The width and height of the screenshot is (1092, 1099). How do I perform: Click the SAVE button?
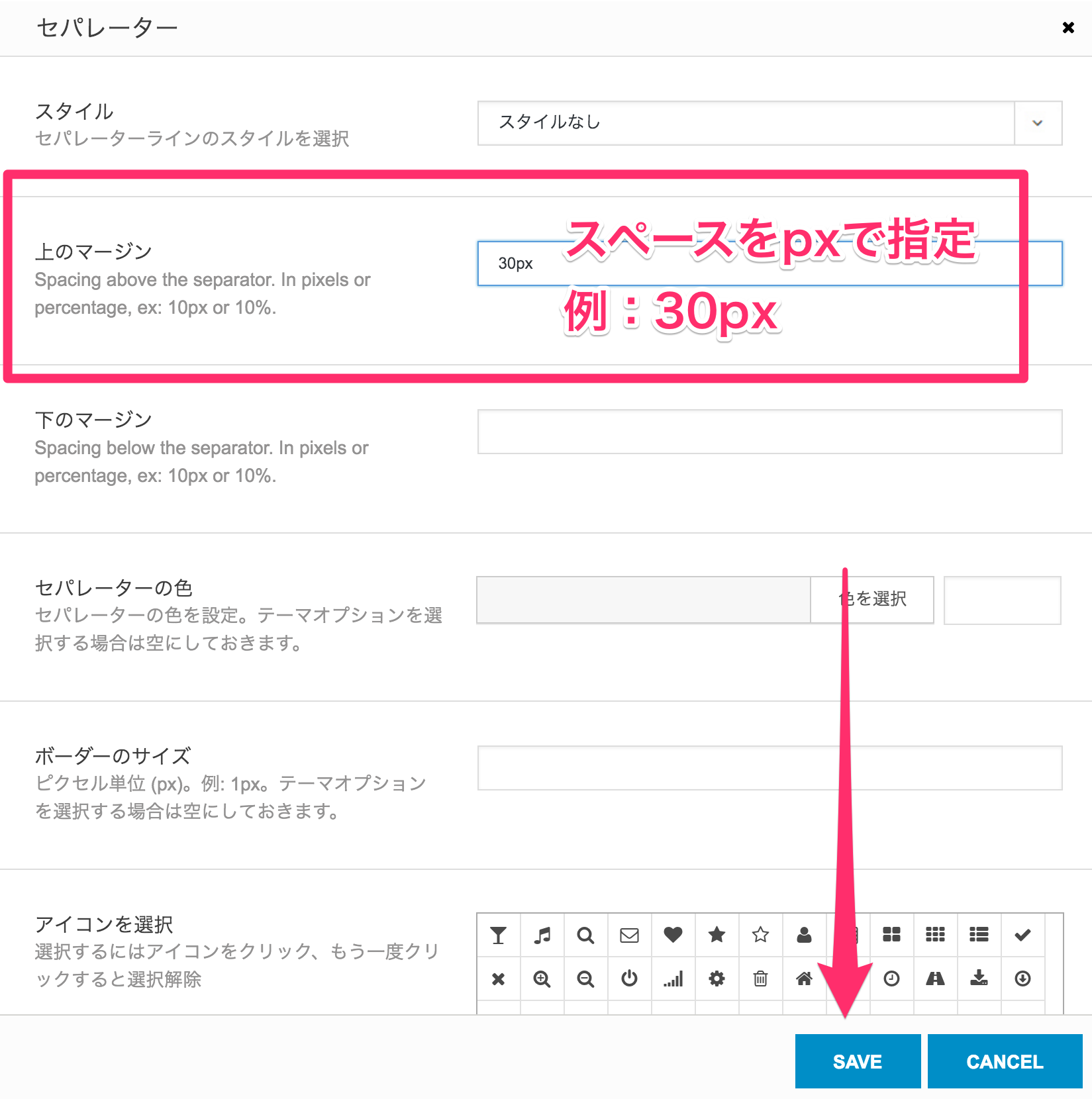[x=858, y=1061]
